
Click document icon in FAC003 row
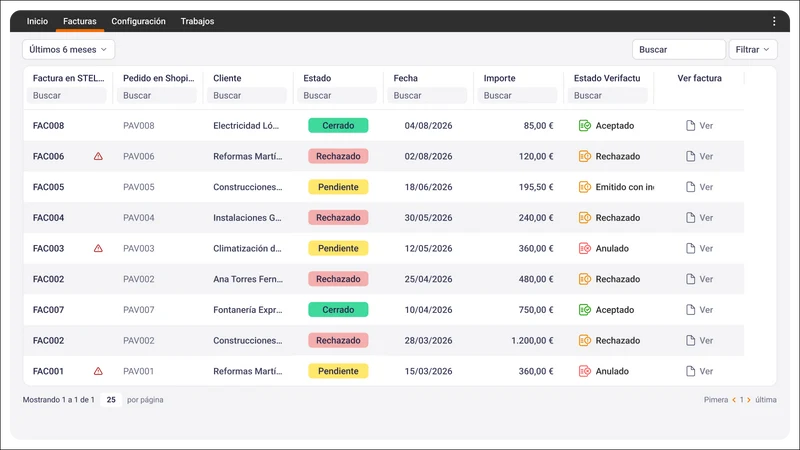tap(690, 248)
